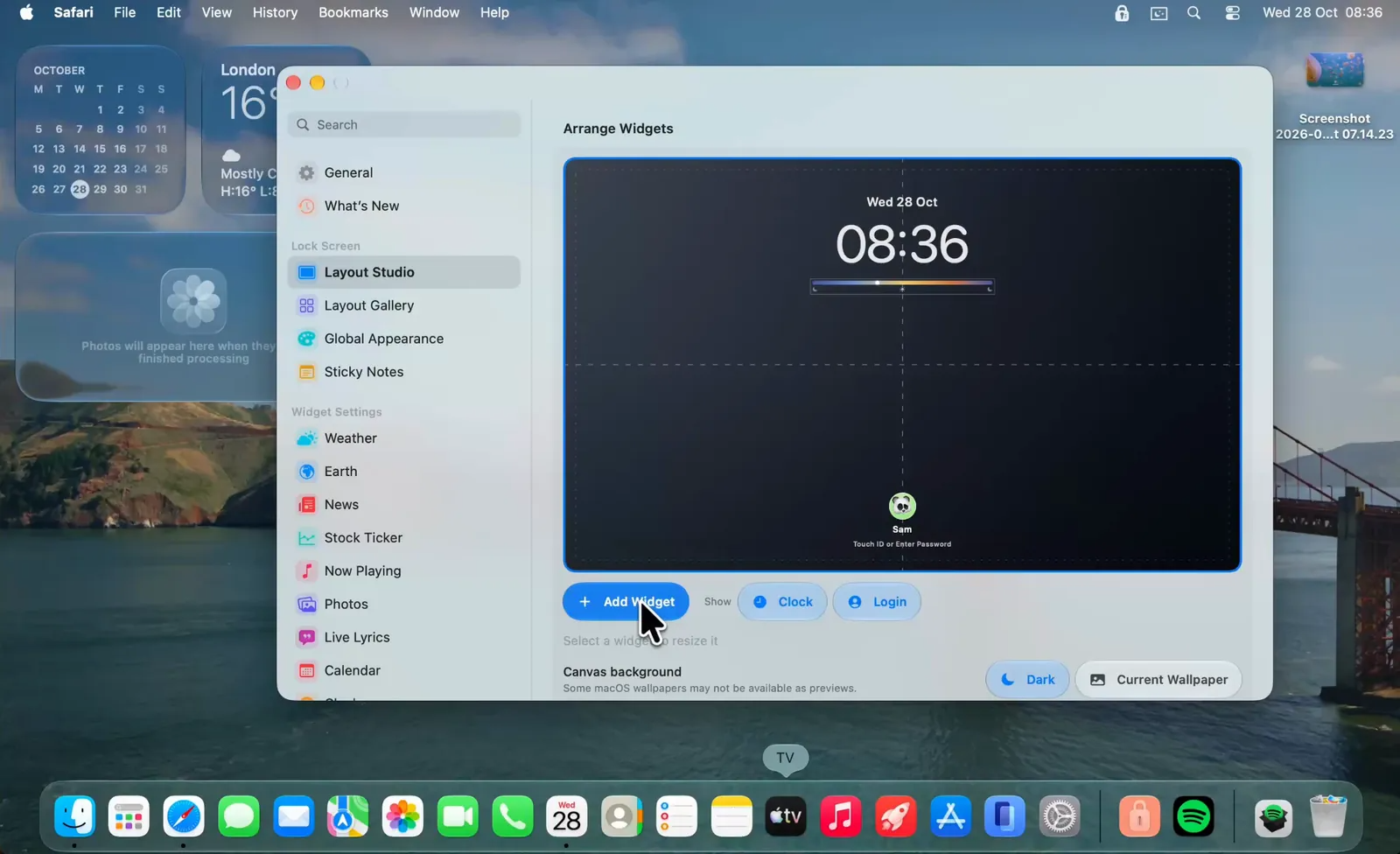Image resolution: width=1400 pixels, height=854 pixels.
Task: Open Spotlight search in menu bar
Action: click(1193, 13)
